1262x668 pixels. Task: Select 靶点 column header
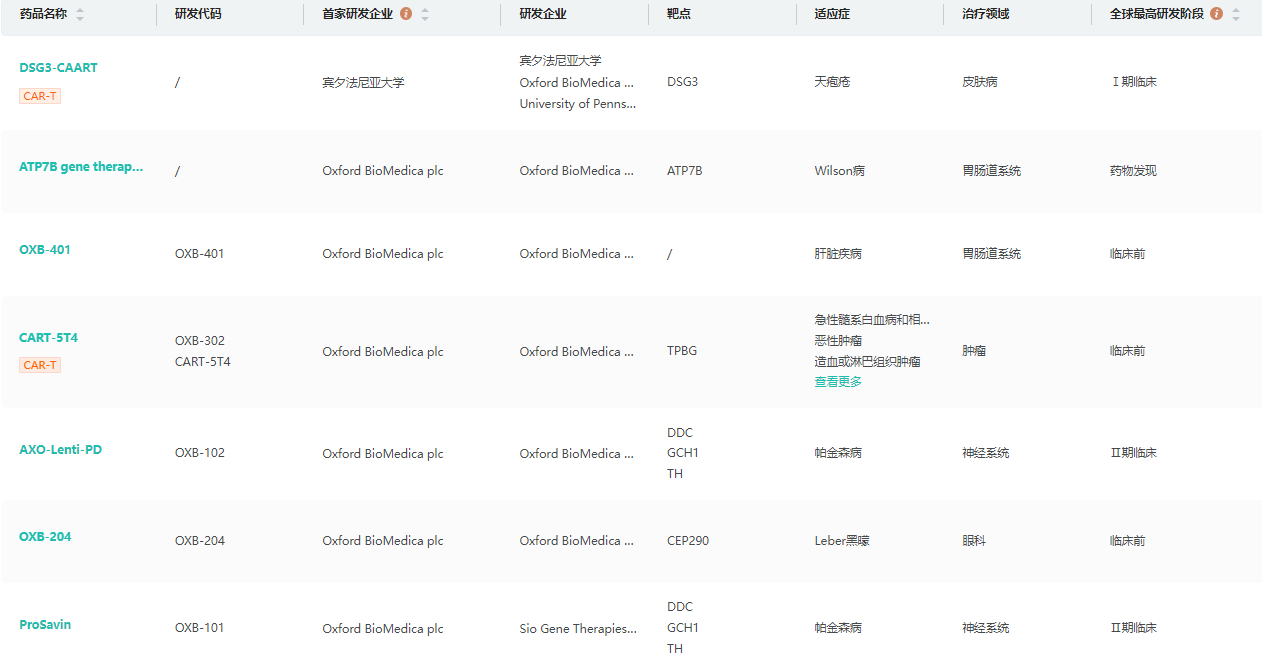pos(679,14)
